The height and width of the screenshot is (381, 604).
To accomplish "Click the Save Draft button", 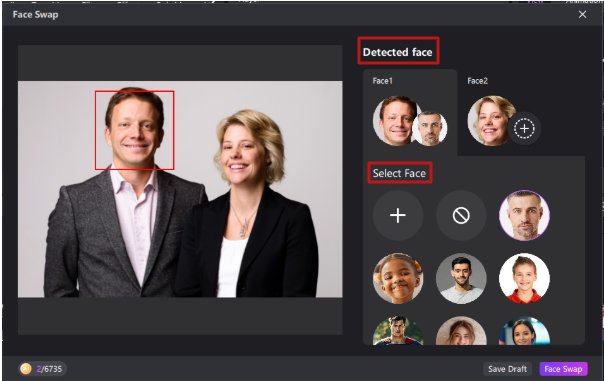I will (x=507, y=369).
